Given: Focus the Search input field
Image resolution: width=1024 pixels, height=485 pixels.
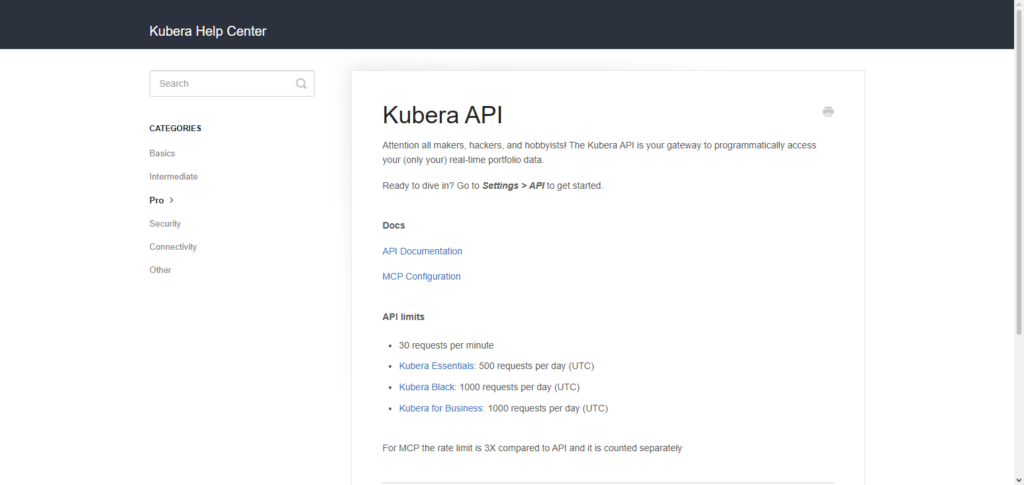Looking at the screenshot, I should tap(232, 84).
